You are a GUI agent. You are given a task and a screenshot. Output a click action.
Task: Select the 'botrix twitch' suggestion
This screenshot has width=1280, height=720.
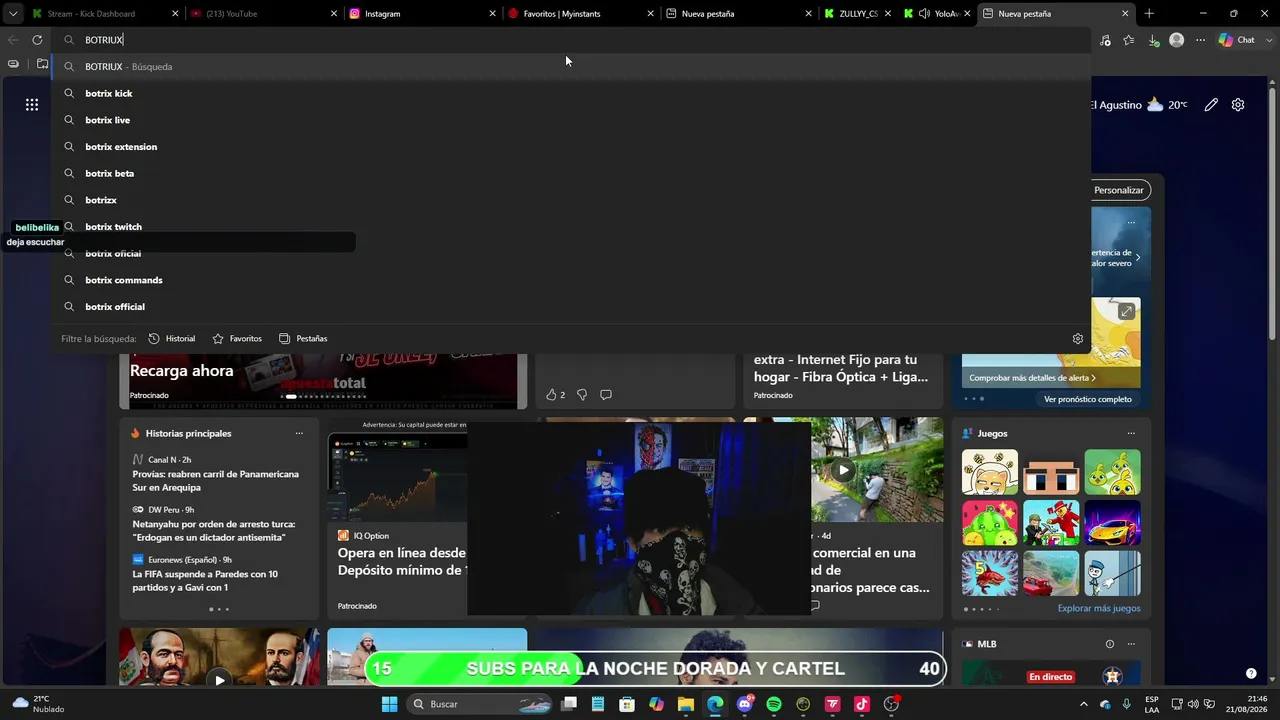[x=571, y=227]
